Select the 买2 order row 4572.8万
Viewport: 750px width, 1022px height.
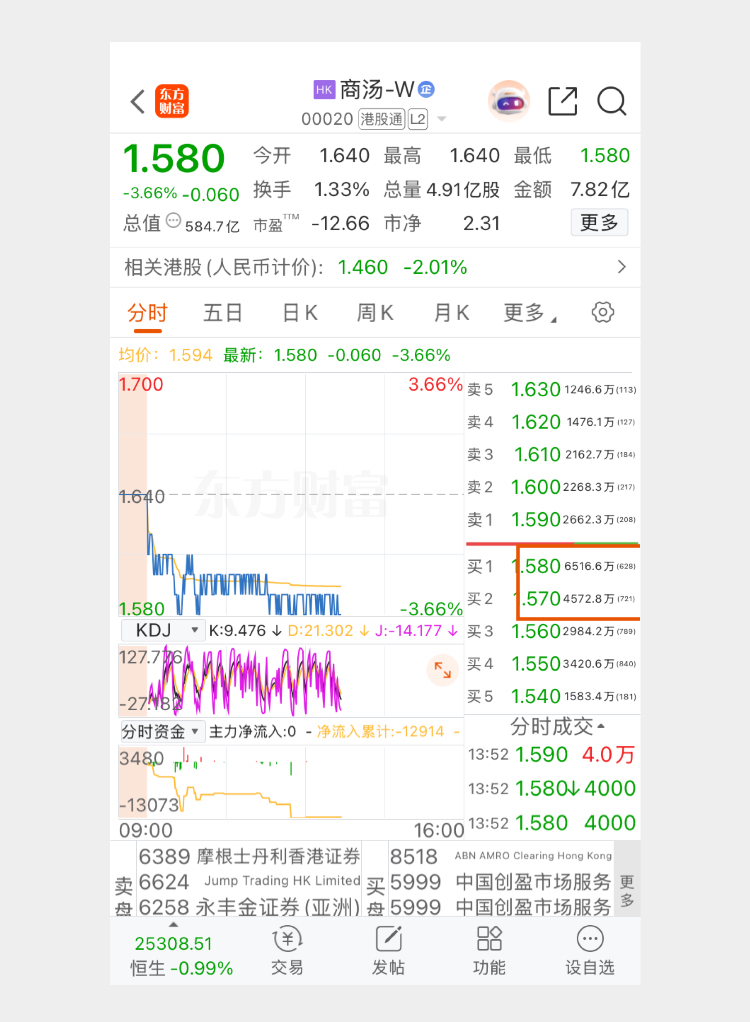tap(552, 598)
